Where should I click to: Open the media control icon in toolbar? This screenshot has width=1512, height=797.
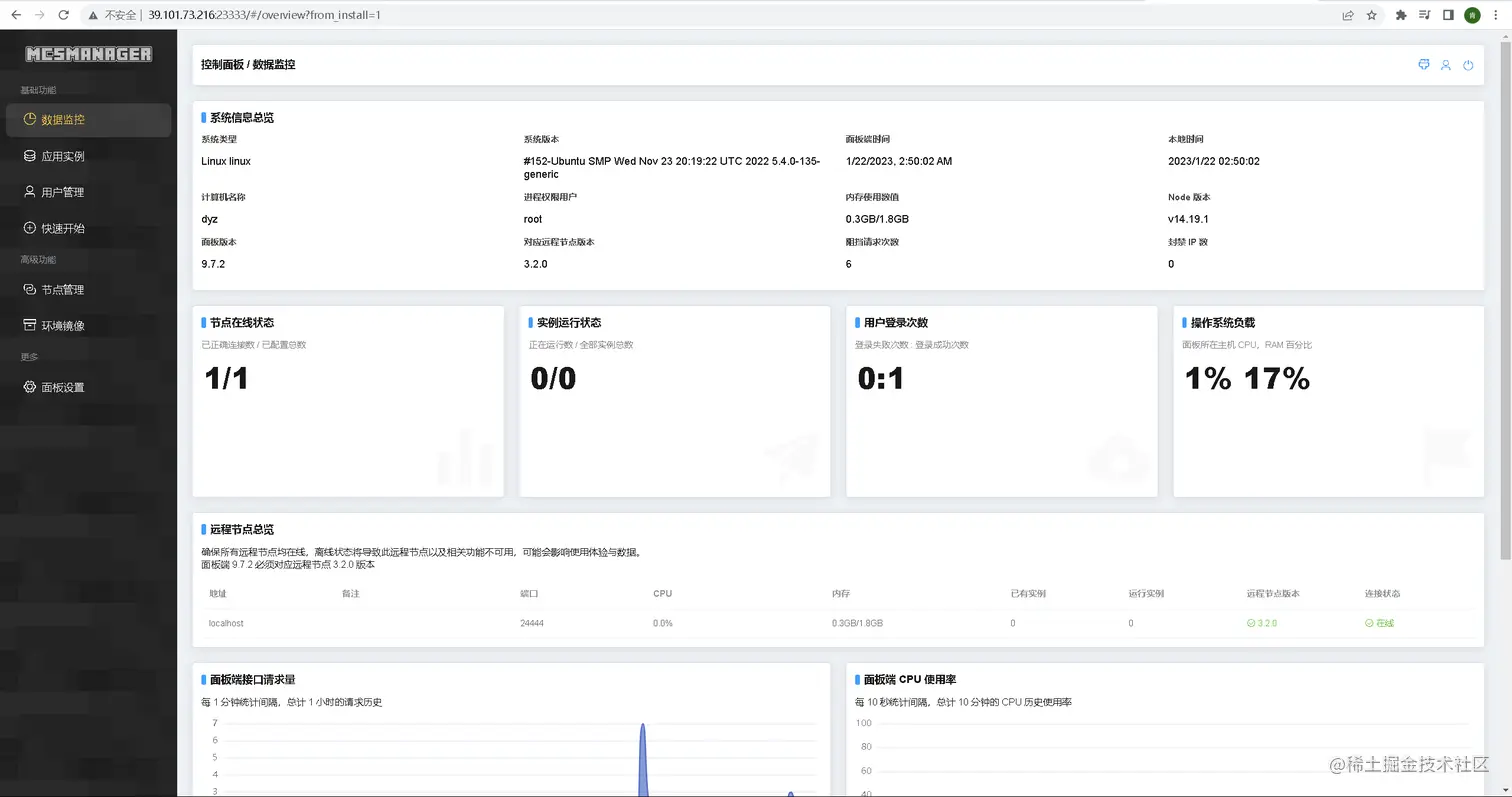[1424, 15]
